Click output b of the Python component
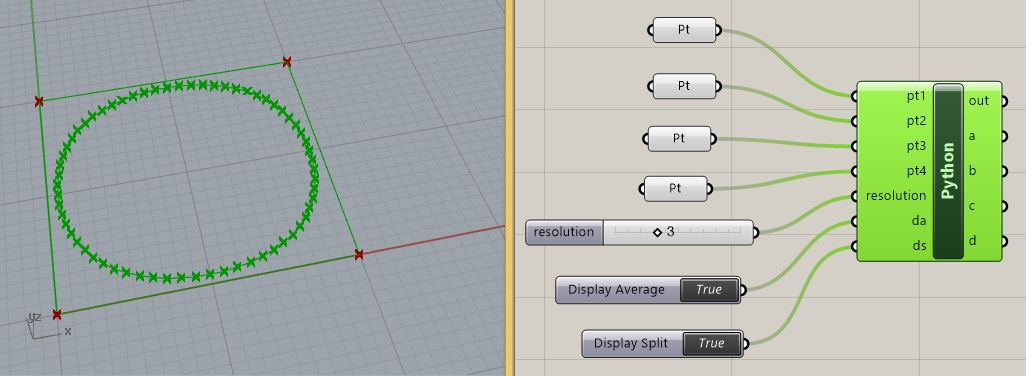 tap(972, 171)
